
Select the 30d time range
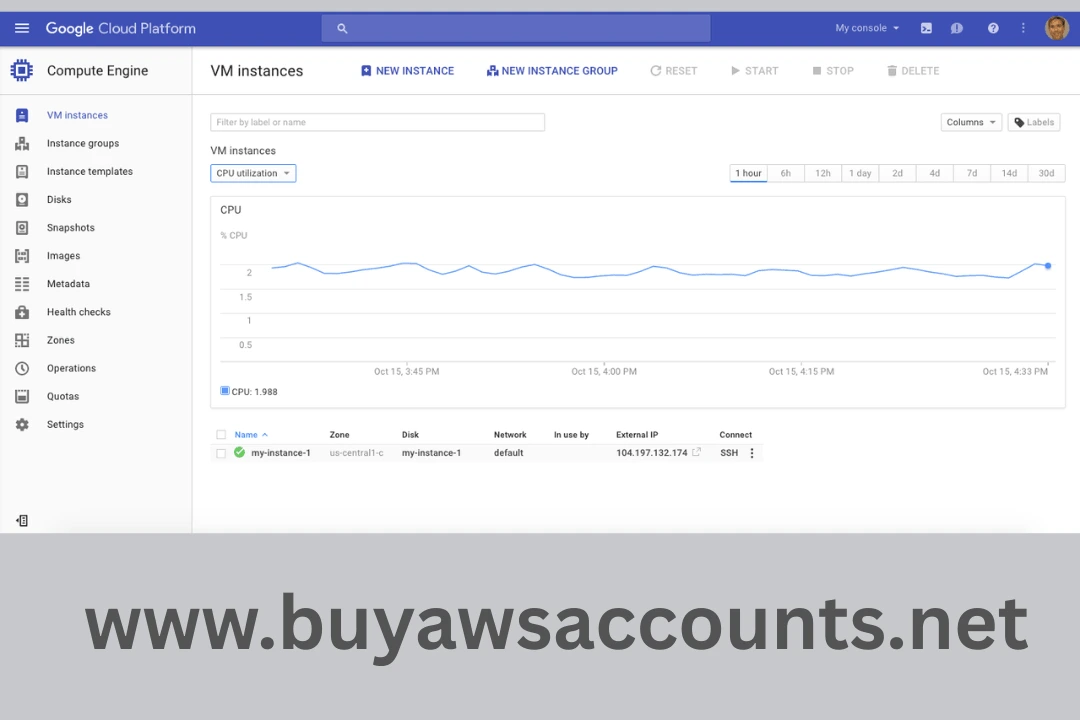pyautogui.click(x=1046, y=173)
